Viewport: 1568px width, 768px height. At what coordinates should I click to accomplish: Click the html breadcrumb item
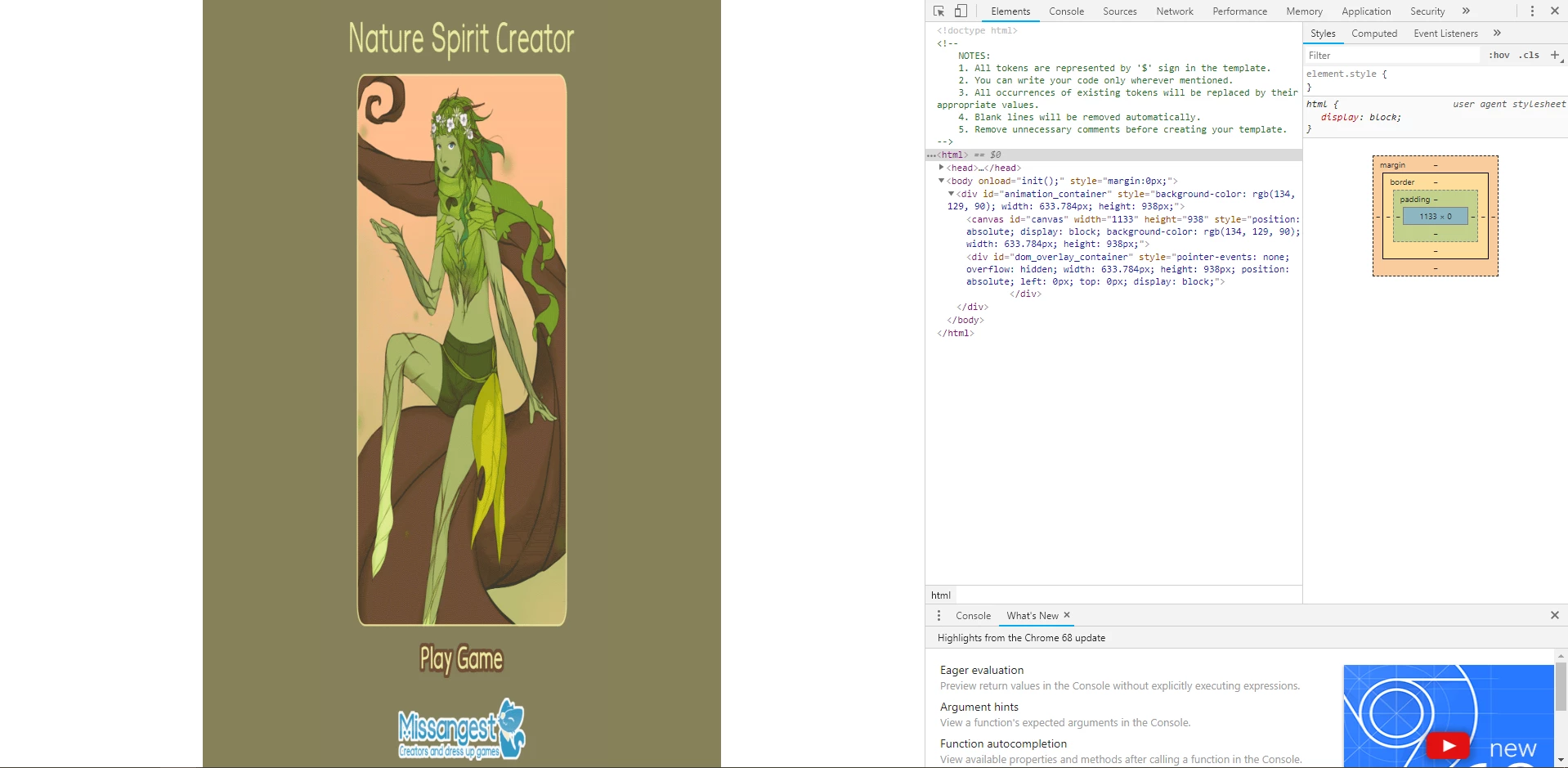pyautogui.click(x=941, y=595)
